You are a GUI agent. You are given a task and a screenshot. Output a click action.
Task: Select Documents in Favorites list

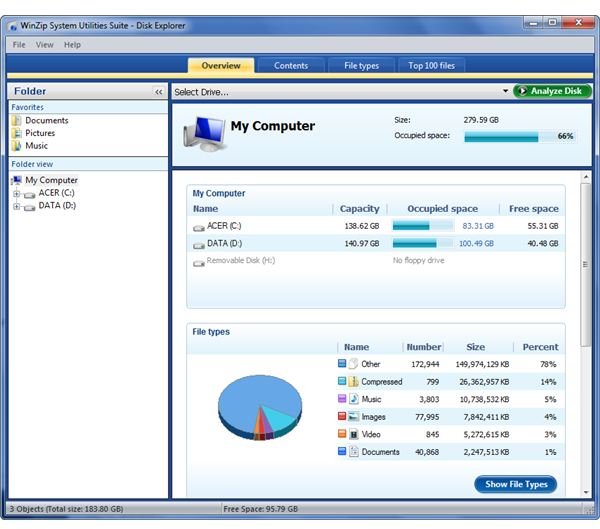click(x=47, y=121)
